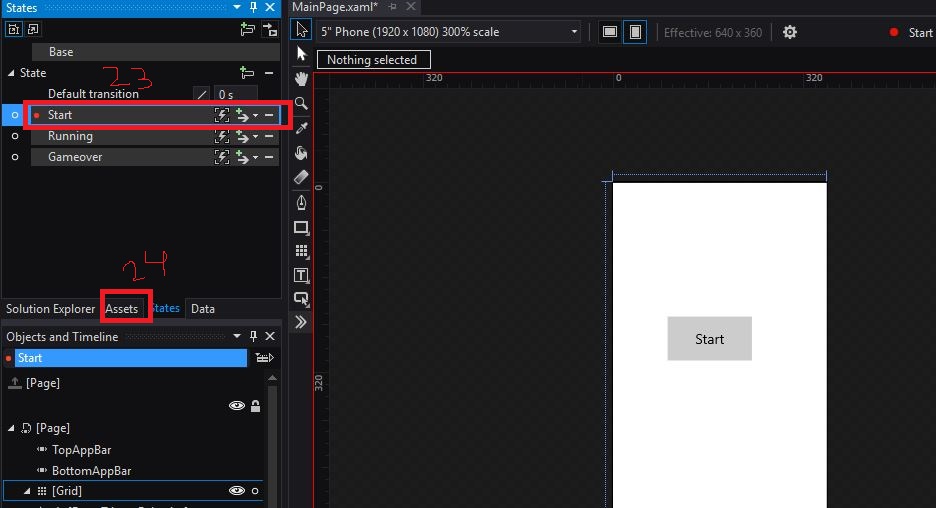Add transition for Running state
936x508 pixels.
point(242,137)
